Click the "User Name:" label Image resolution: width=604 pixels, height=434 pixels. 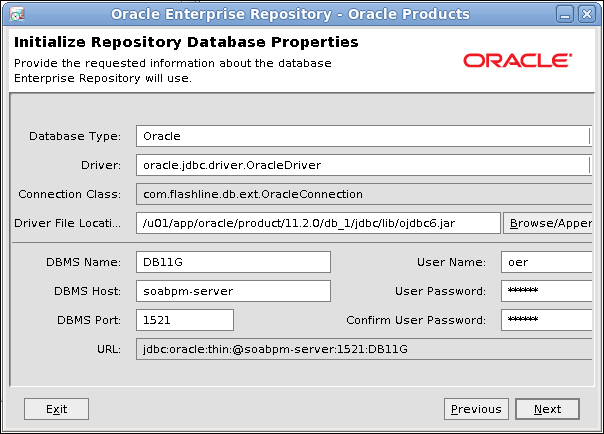click(x=451, y=262)
